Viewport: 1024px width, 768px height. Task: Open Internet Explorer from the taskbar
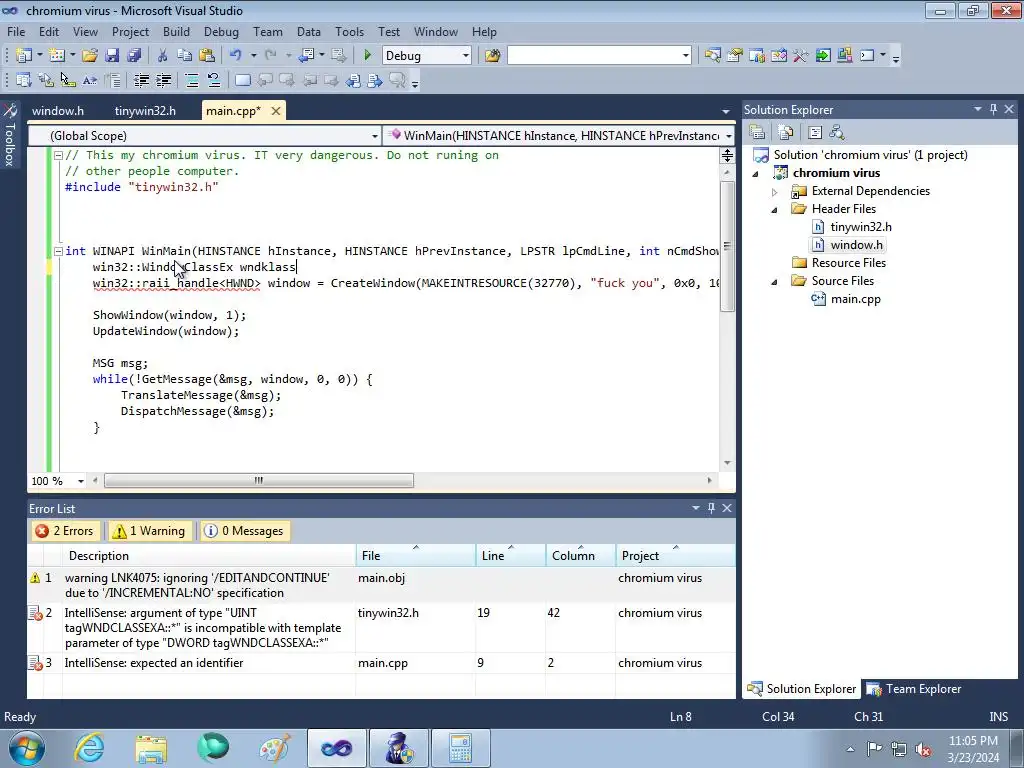89,748
